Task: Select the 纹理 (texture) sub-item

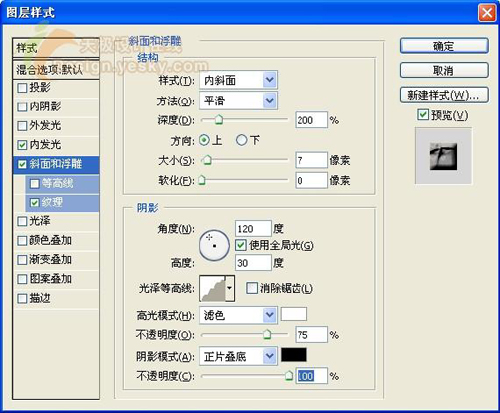Action: [62, 203]
